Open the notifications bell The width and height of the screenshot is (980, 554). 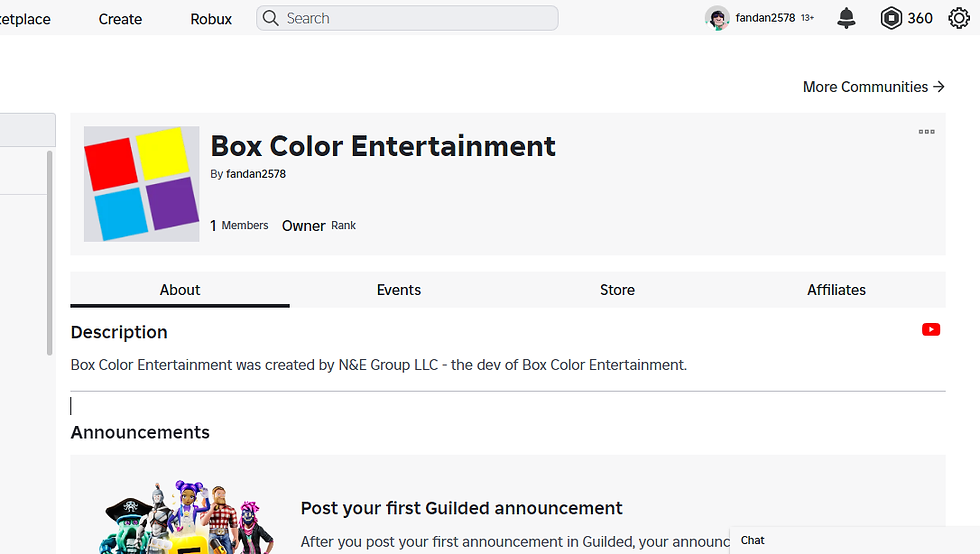[846, 18]
